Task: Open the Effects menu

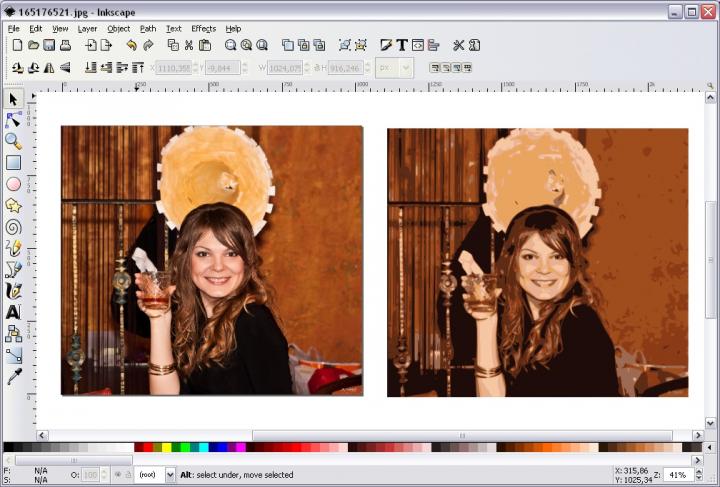Action: [x=203, y=29]
